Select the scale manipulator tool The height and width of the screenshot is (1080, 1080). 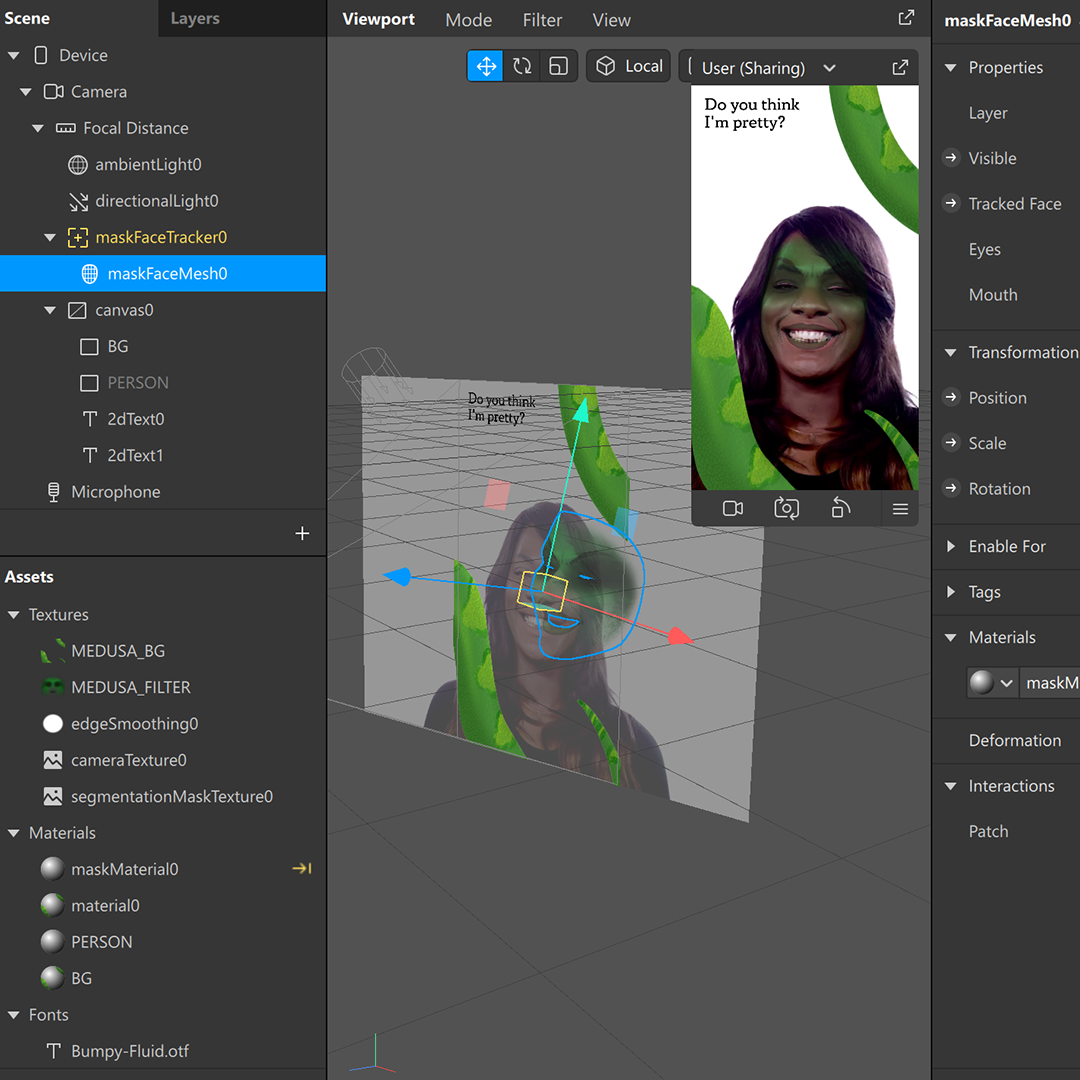[558, 66]
